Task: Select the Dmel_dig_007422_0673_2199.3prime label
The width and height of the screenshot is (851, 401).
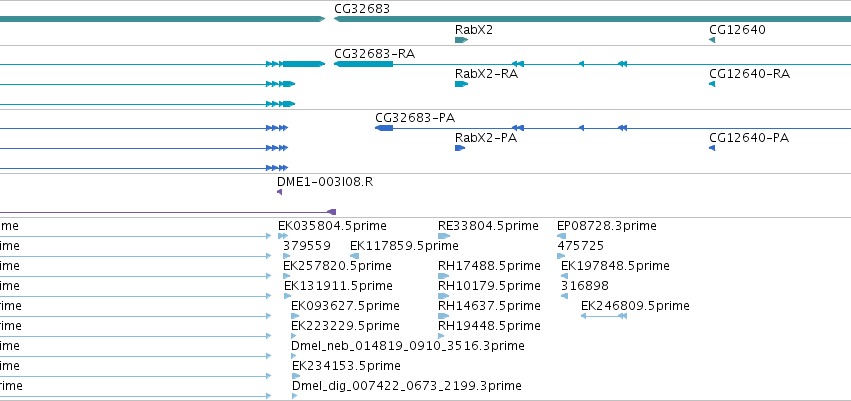Action: click(407, 386)
